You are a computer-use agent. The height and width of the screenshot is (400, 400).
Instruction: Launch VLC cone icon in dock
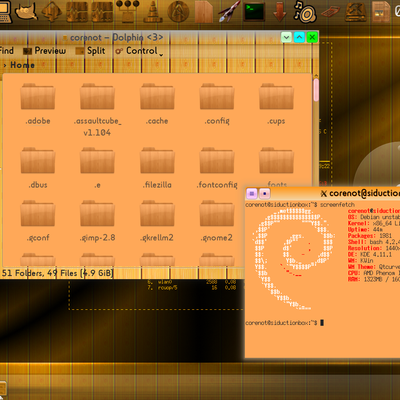click(x=153, y=12)
